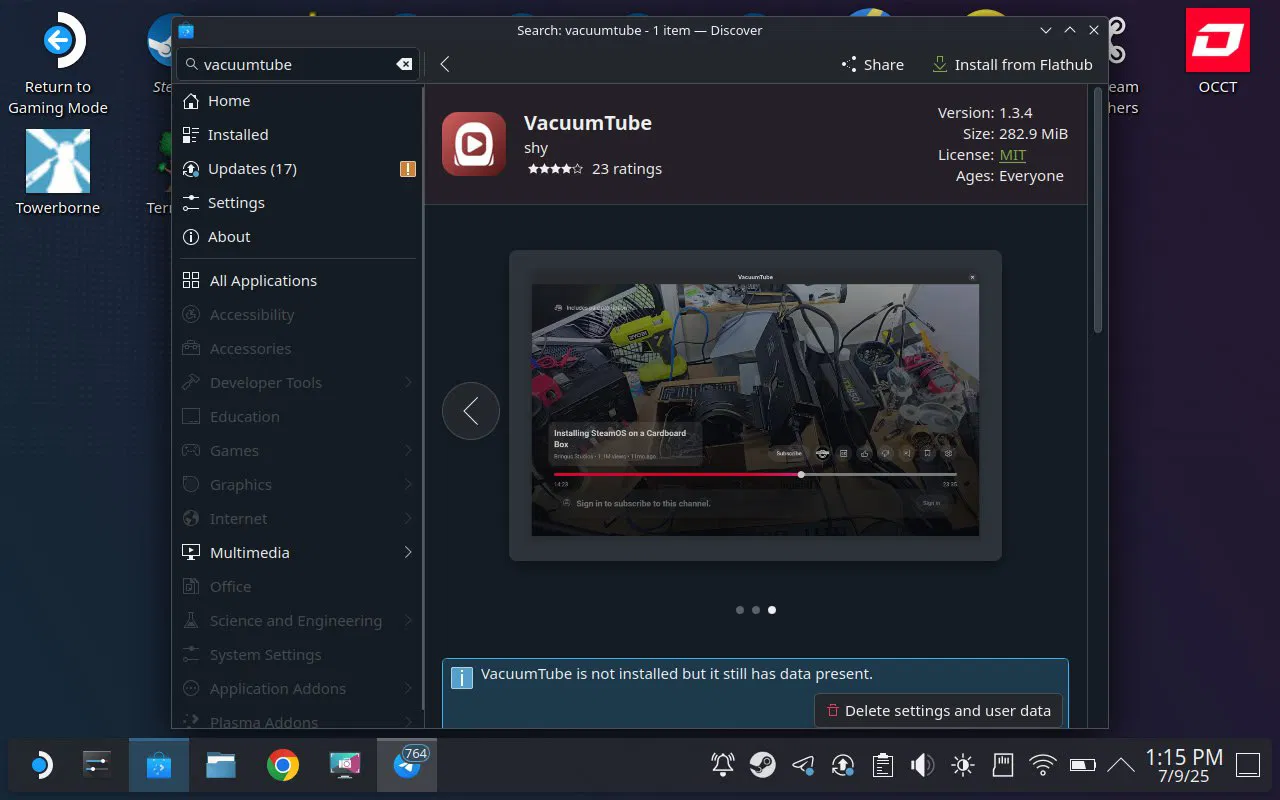
Task: Expand the Graphics category arrow
Action: [x=408, y=485]
